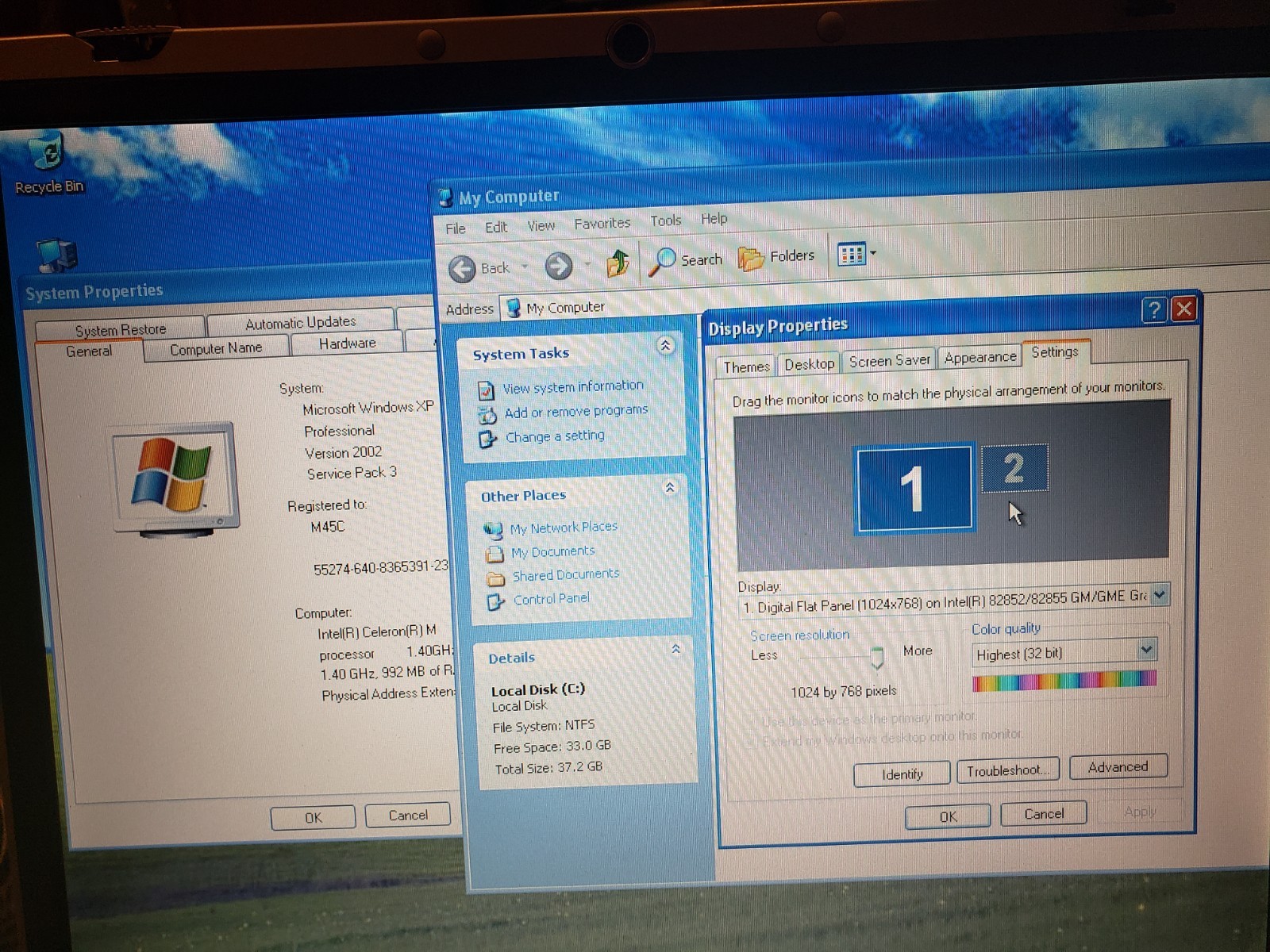Screen dimensions: 1270x952
Task: Click the screen resolution slider handle
Action: pos(877,658)
